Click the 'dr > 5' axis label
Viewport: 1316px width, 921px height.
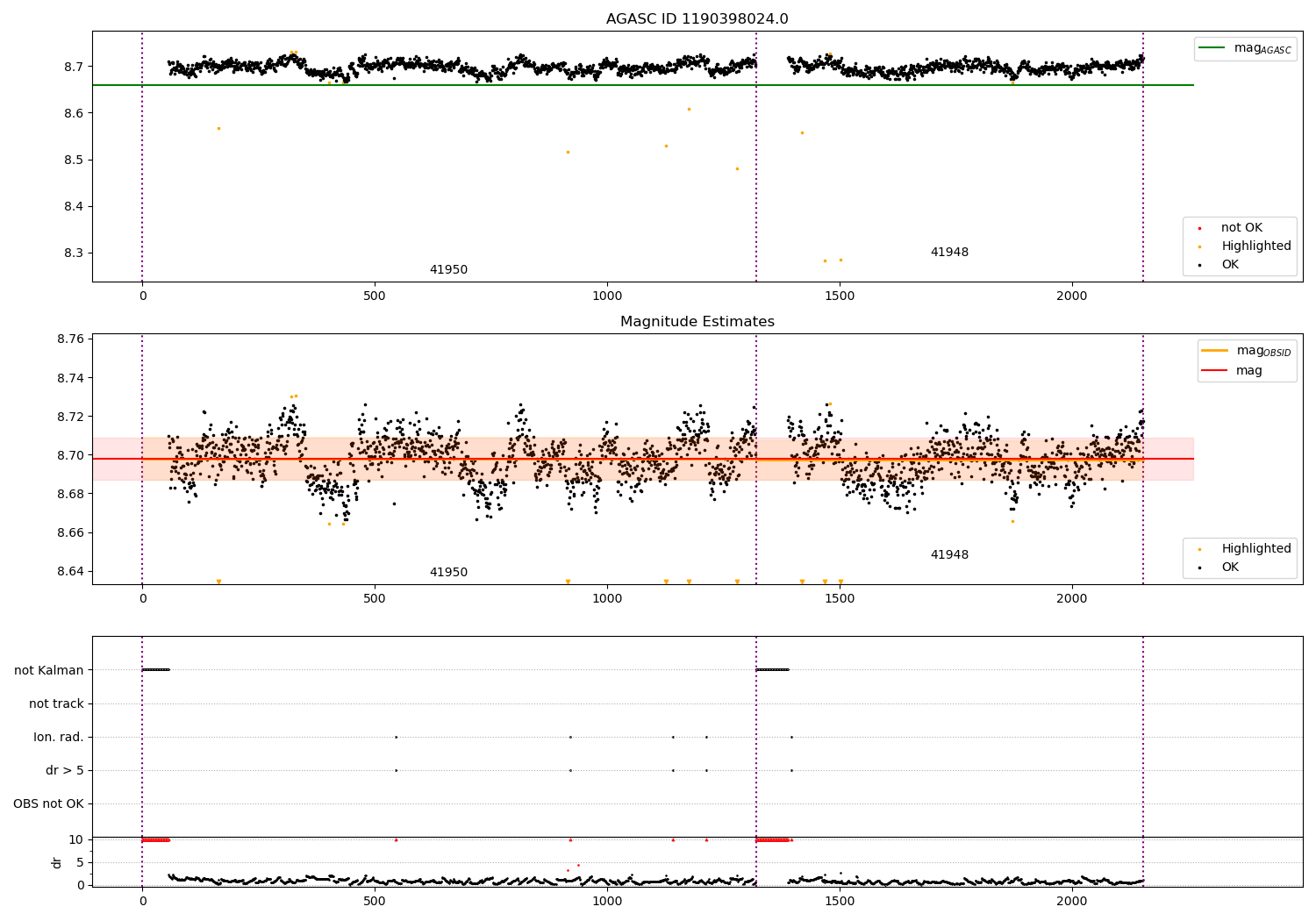point(65,770)
